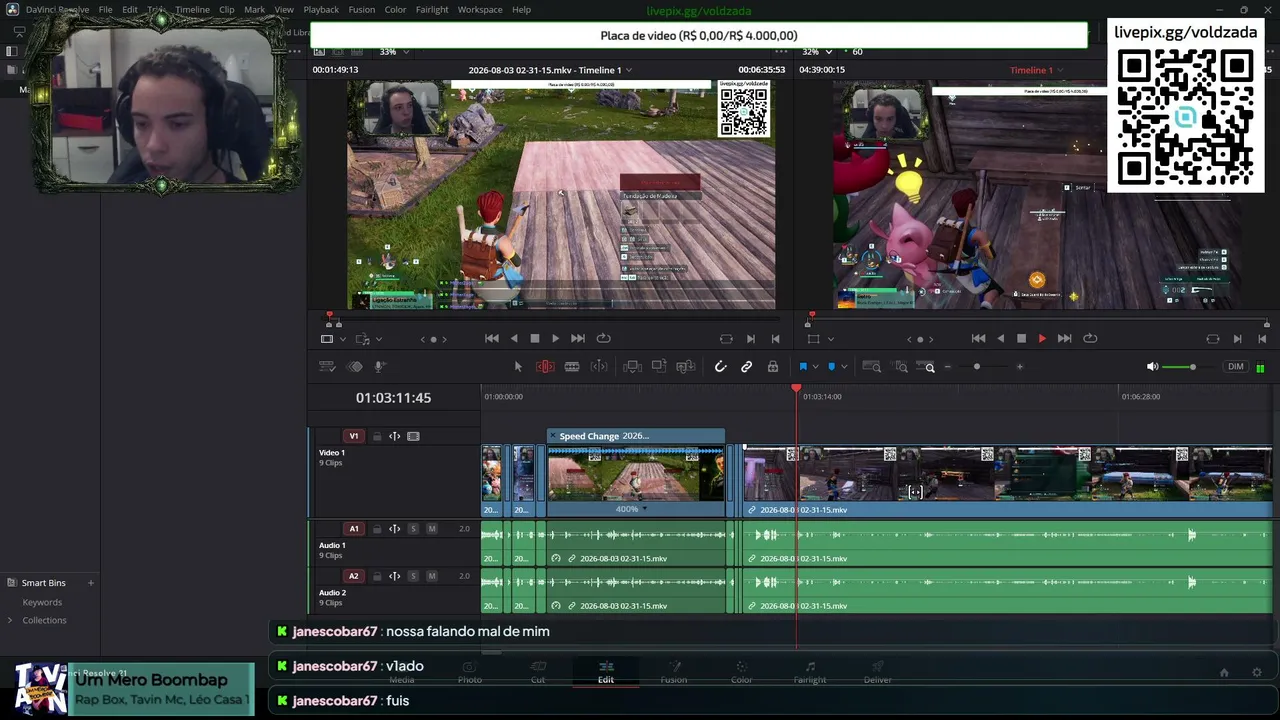This screenshot has height=720, width=1280.
Task: Click the Insert Clip toolbar icon
Action: pyautogui.click(x=632, y=367)
